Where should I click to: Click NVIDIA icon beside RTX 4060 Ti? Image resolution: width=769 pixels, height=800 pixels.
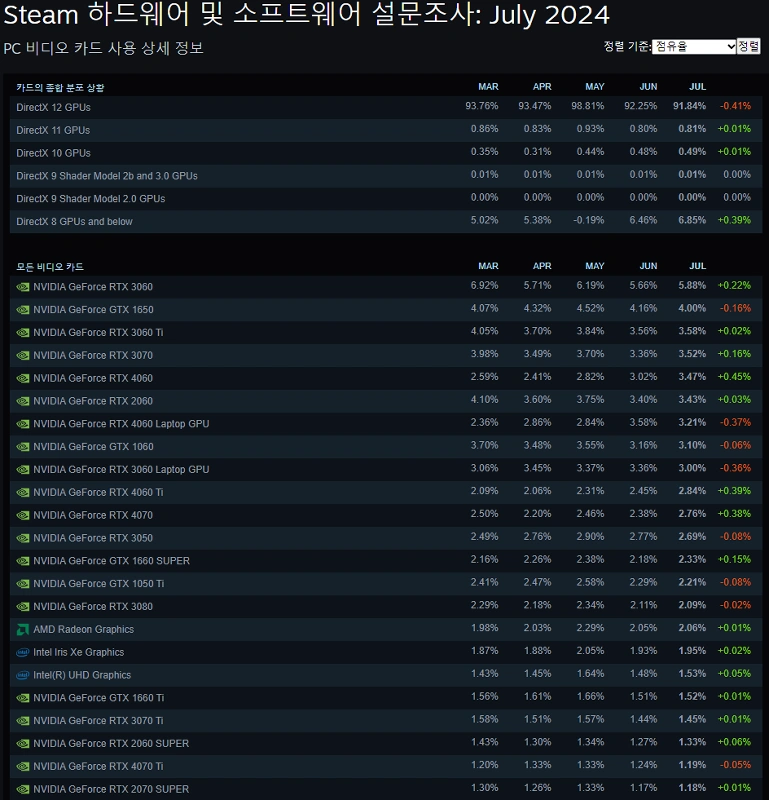pyautogui.click(x=22, y=493)
